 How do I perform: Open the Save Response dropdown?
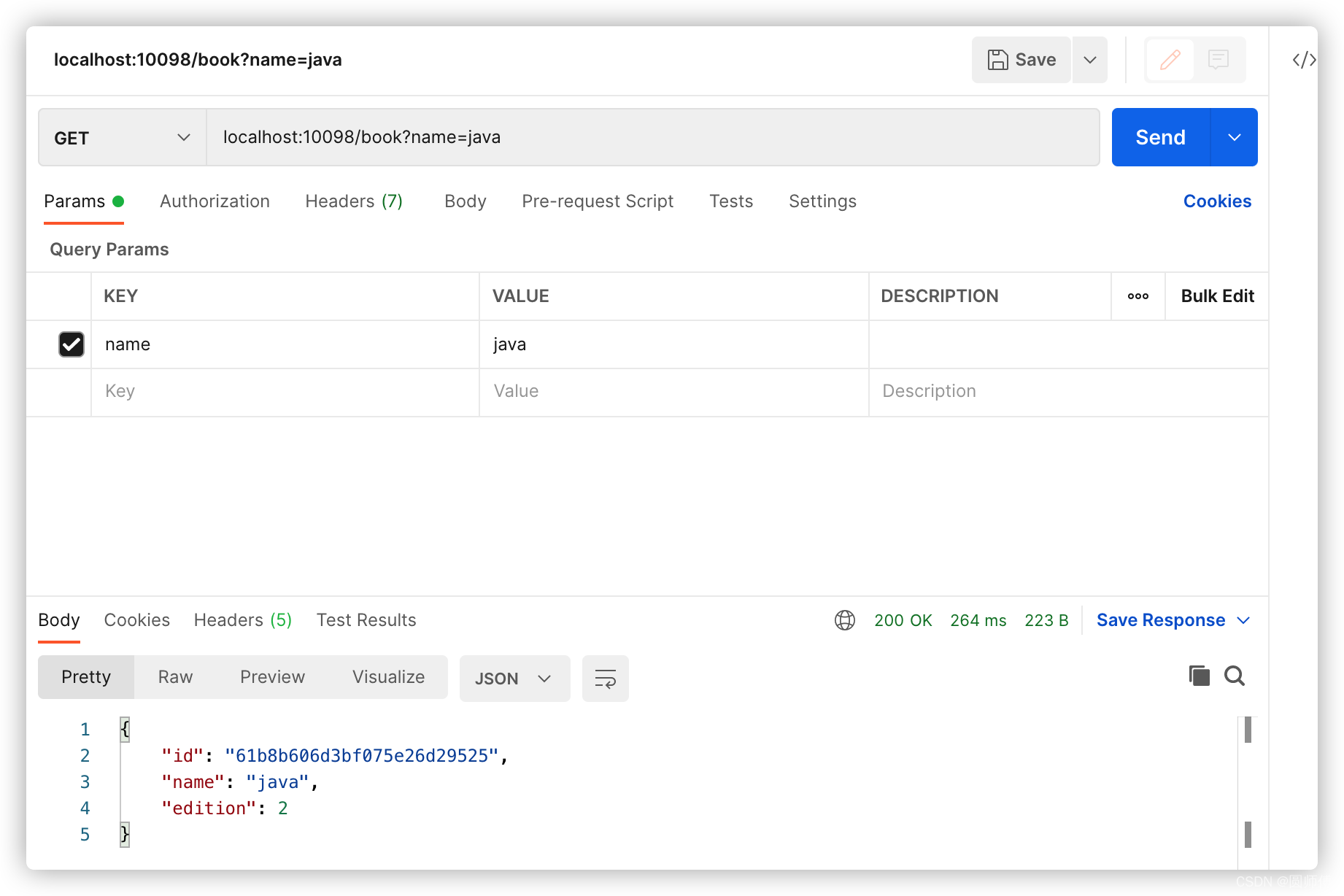[x=1173, y=620]
